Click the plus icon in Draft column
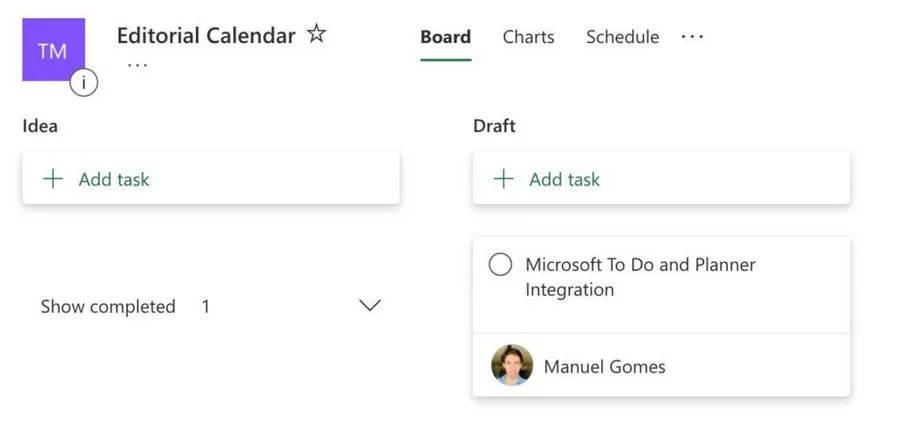 click(x=503, y=179)
